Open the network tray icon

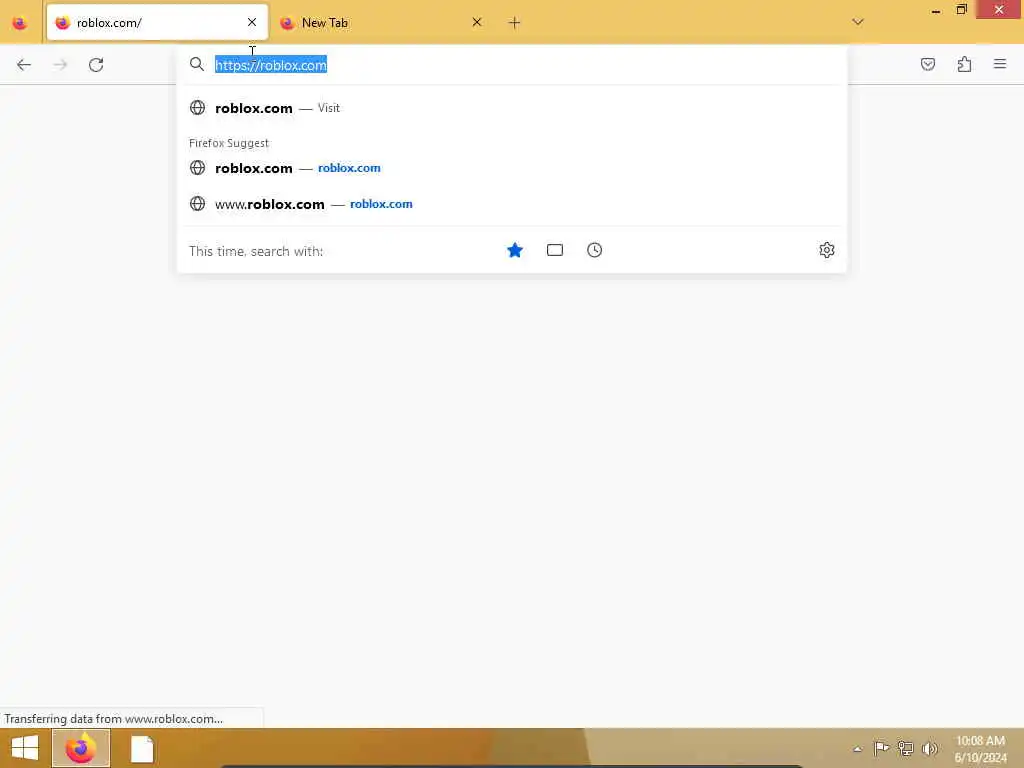(x=905, y=748)
